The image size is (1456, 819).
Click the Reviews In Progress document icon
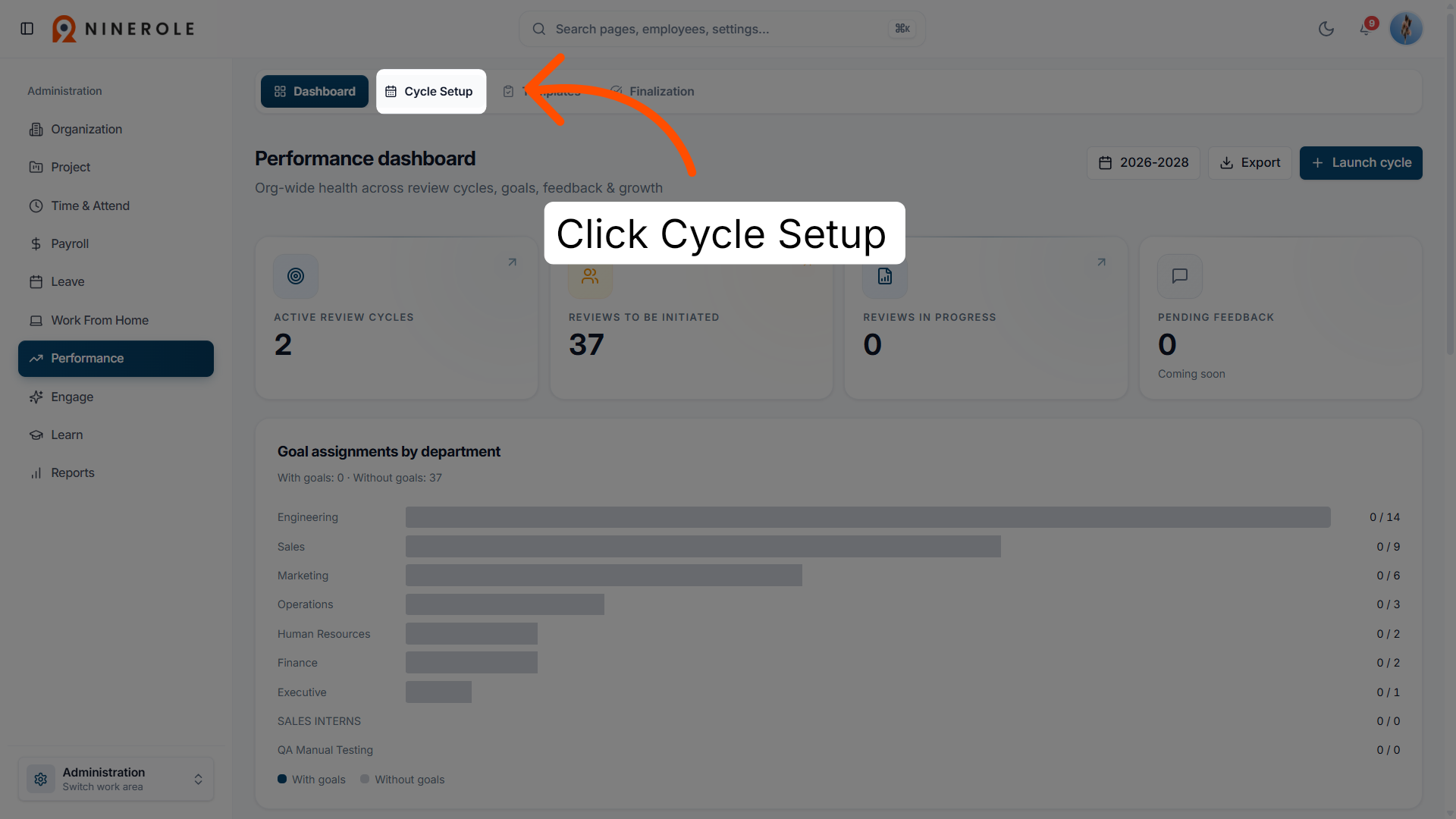[885, 276]
